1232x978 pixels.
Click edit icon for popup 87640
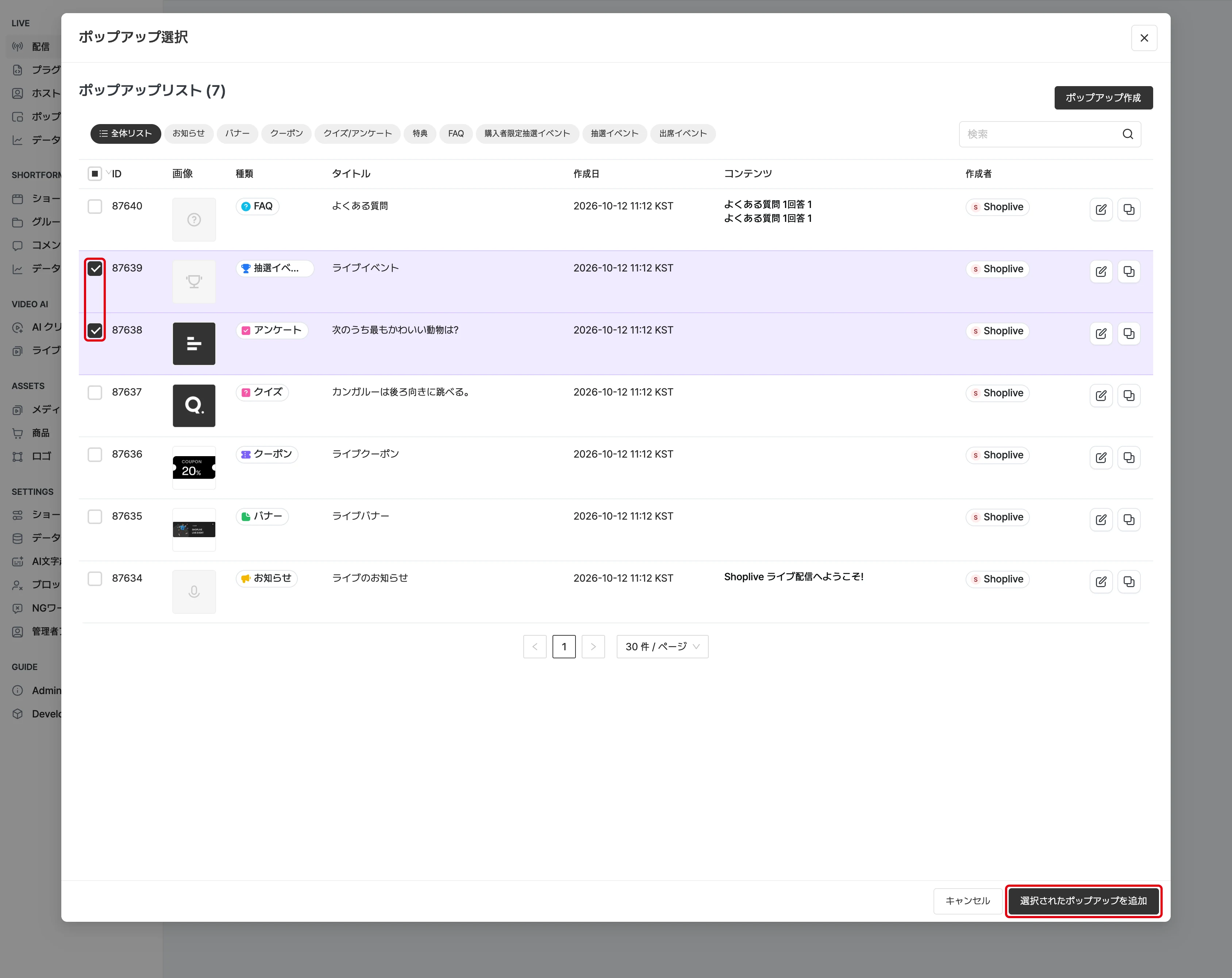pos(1101,210)
